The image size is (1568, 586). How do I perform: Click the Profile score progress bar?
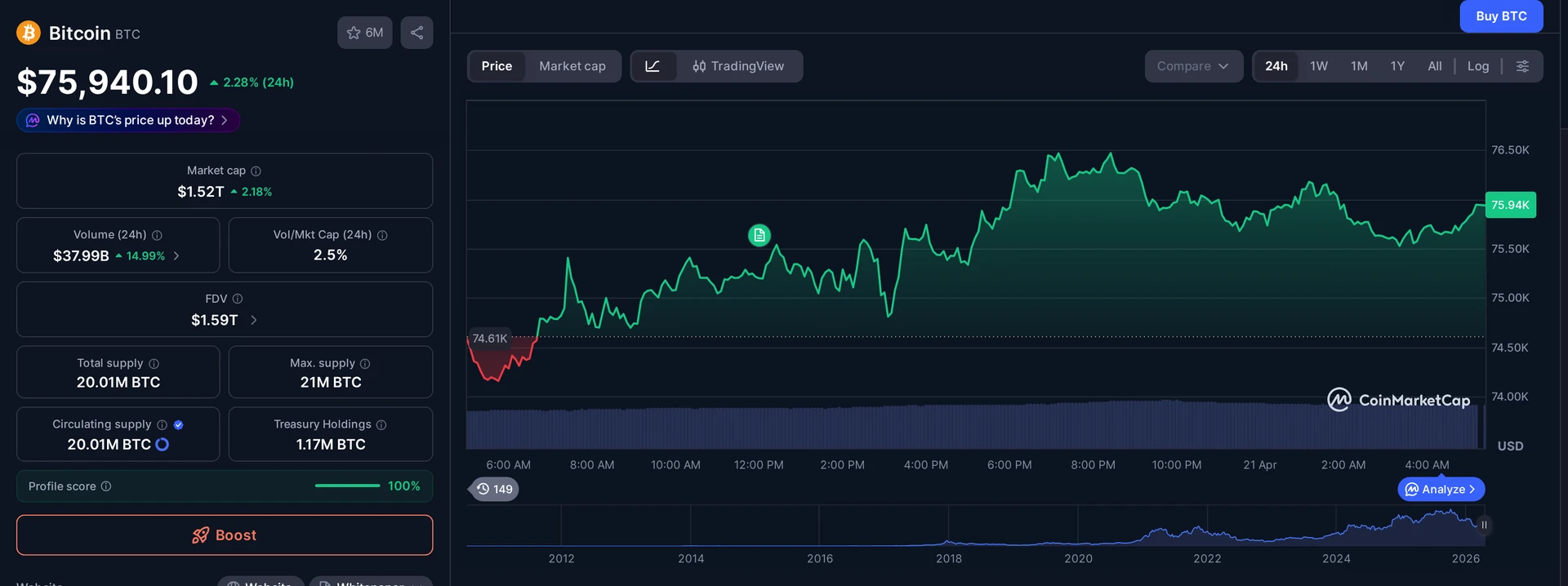(x=347, y=486)
